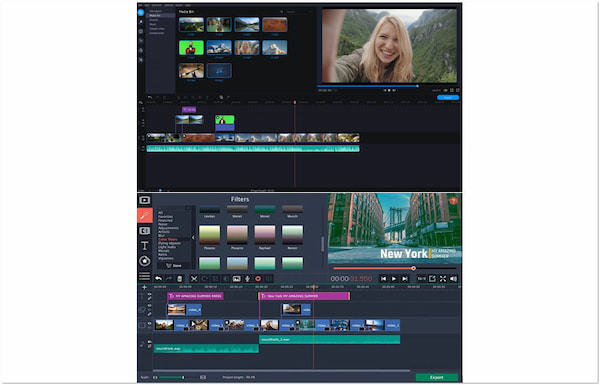The height and width of the screenshot is (385, 600).
Task: Rotate the clip using the rotate icon
Action: [205, 279]
